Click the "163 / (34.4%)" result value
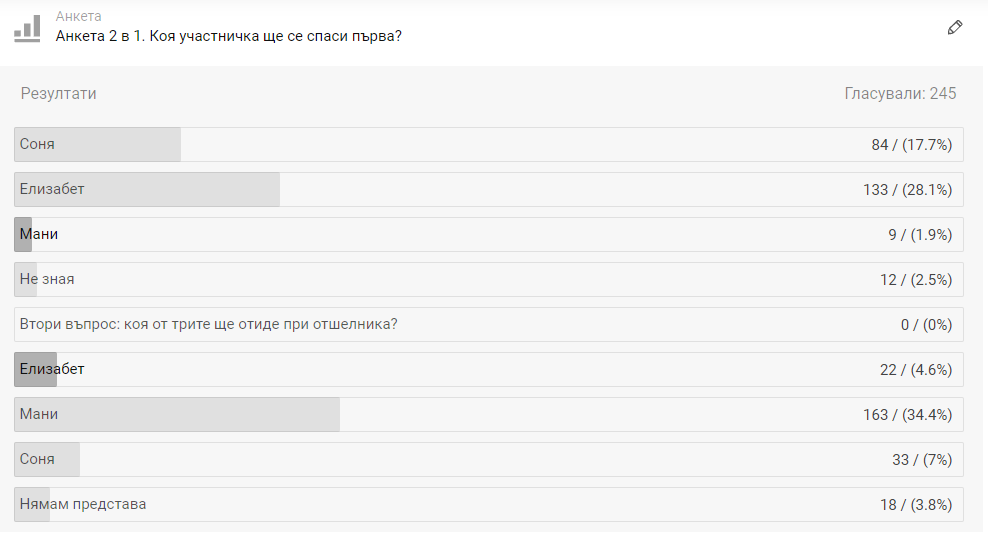This screenshot has height=539, width=988. [907, 414]
